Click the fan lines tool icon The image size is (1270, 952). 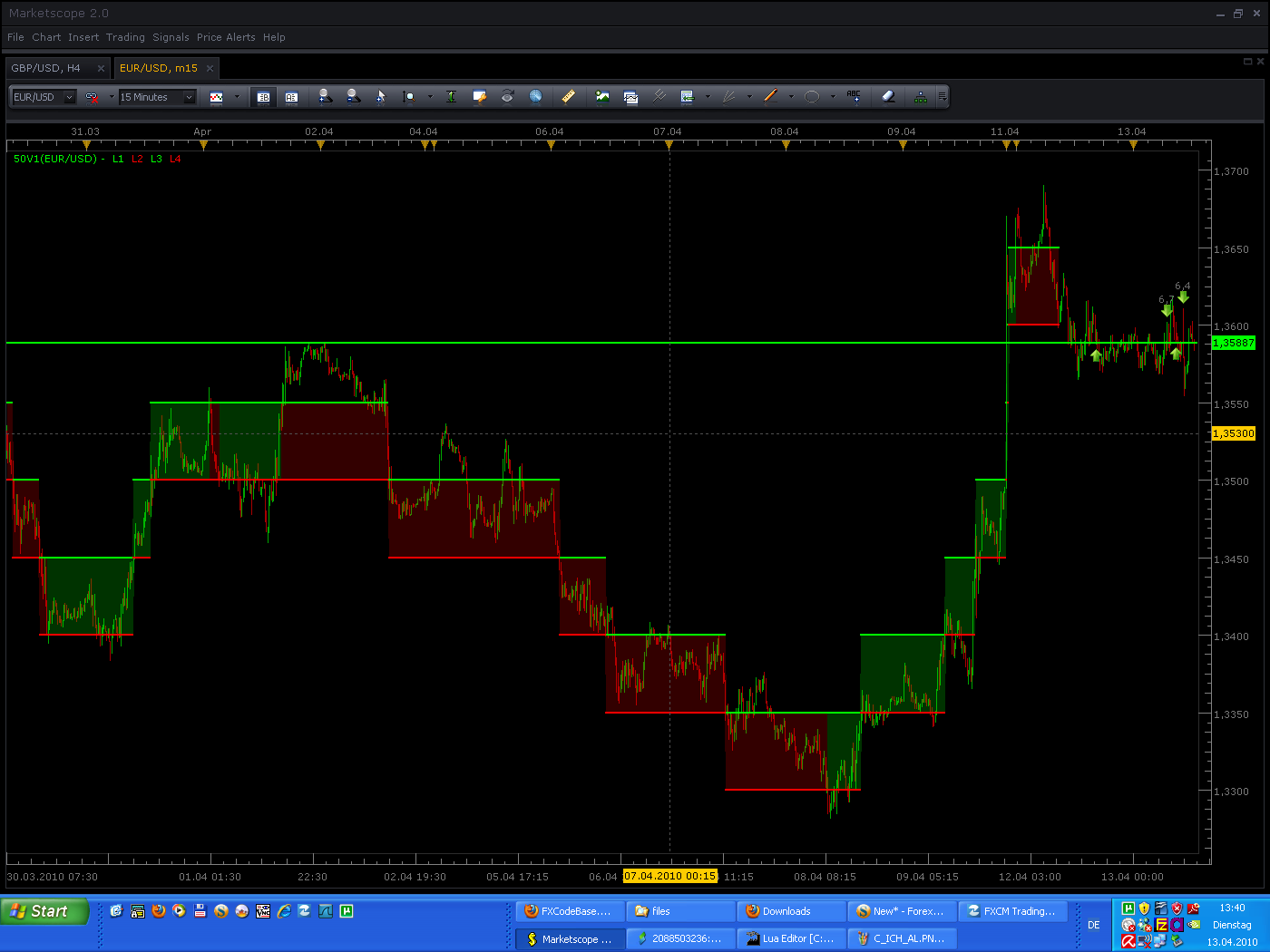point(728,96)
